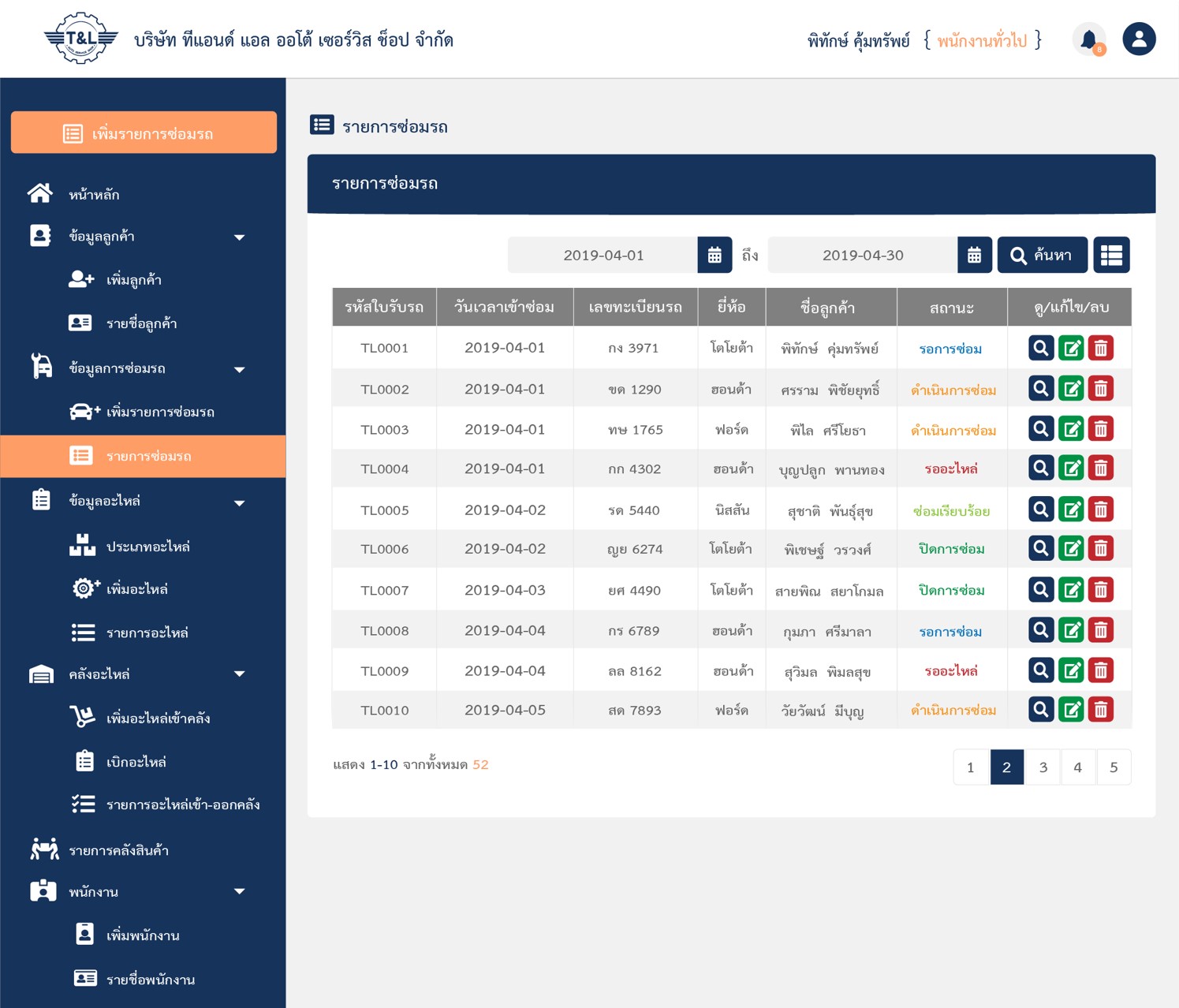Go to page 3 of results
The image size is (1179, 1008).
1043,767
